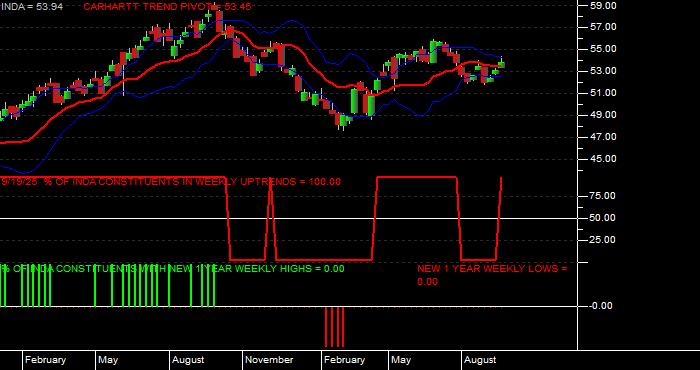This screenshot has width=700, height=370.
Task: Click the 25.00 uptrend axis value
Action: (603, 240)
